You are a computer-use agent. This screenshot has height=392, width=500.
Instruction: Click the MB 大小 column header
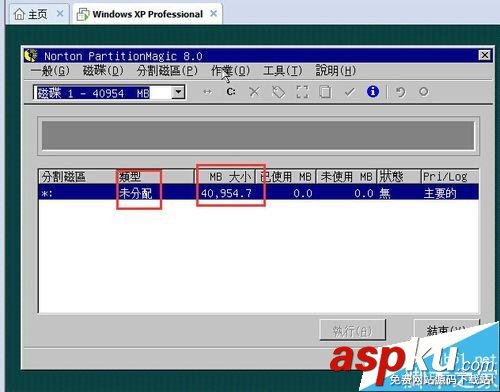click(x=225, y=176)
